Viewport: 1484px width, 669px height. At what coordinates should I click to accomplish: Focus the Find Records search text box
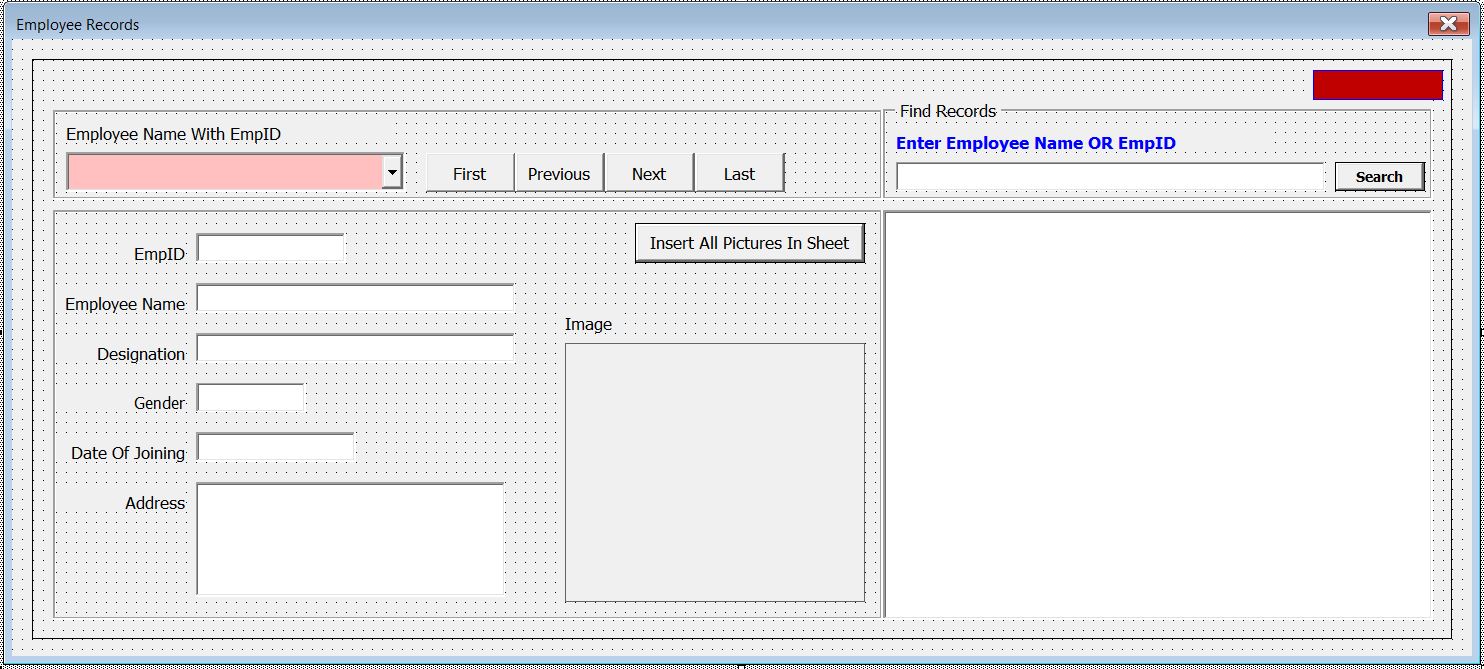tap(1110, 177)
